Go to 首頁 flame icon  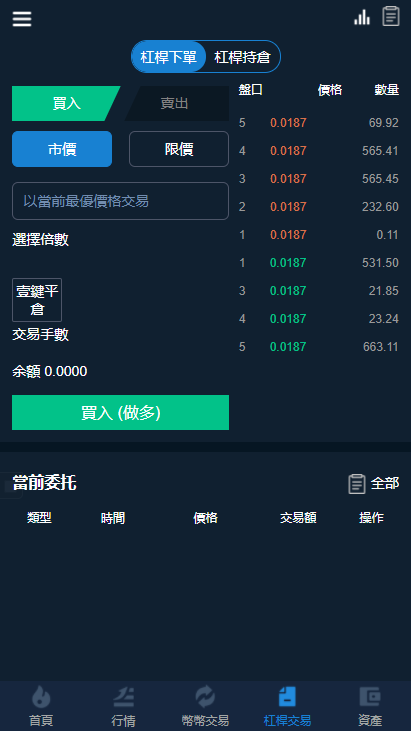click(41, 698)
